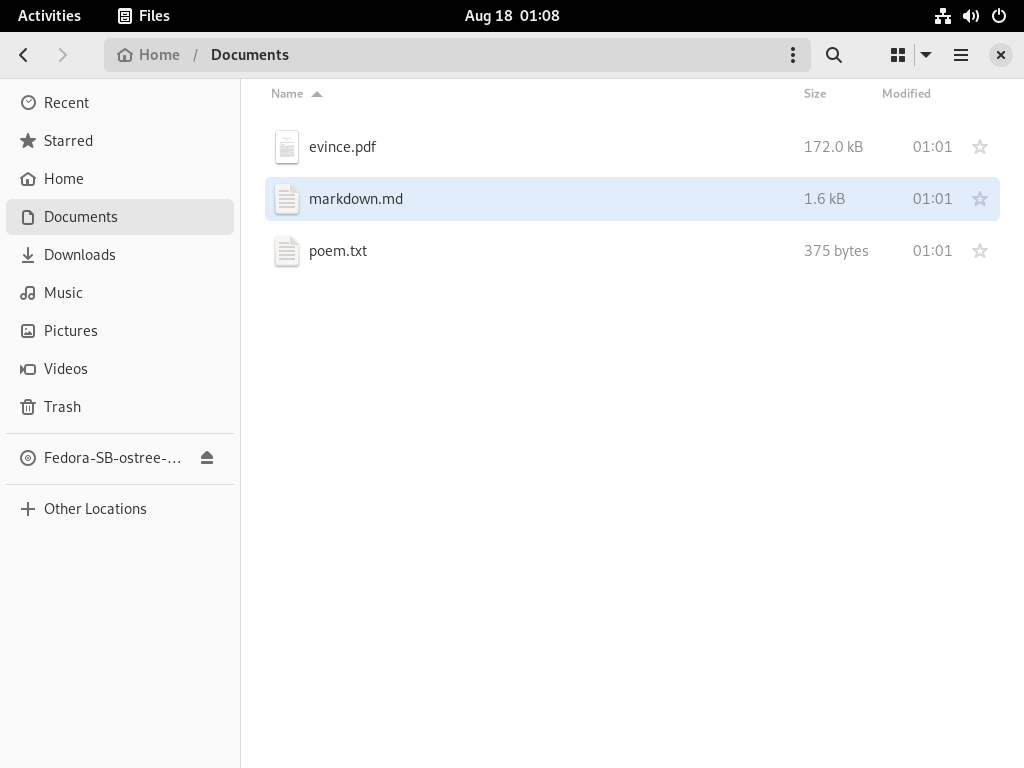Select the poem.txt file name
The image size is (1024, 768).
point(338,251)
